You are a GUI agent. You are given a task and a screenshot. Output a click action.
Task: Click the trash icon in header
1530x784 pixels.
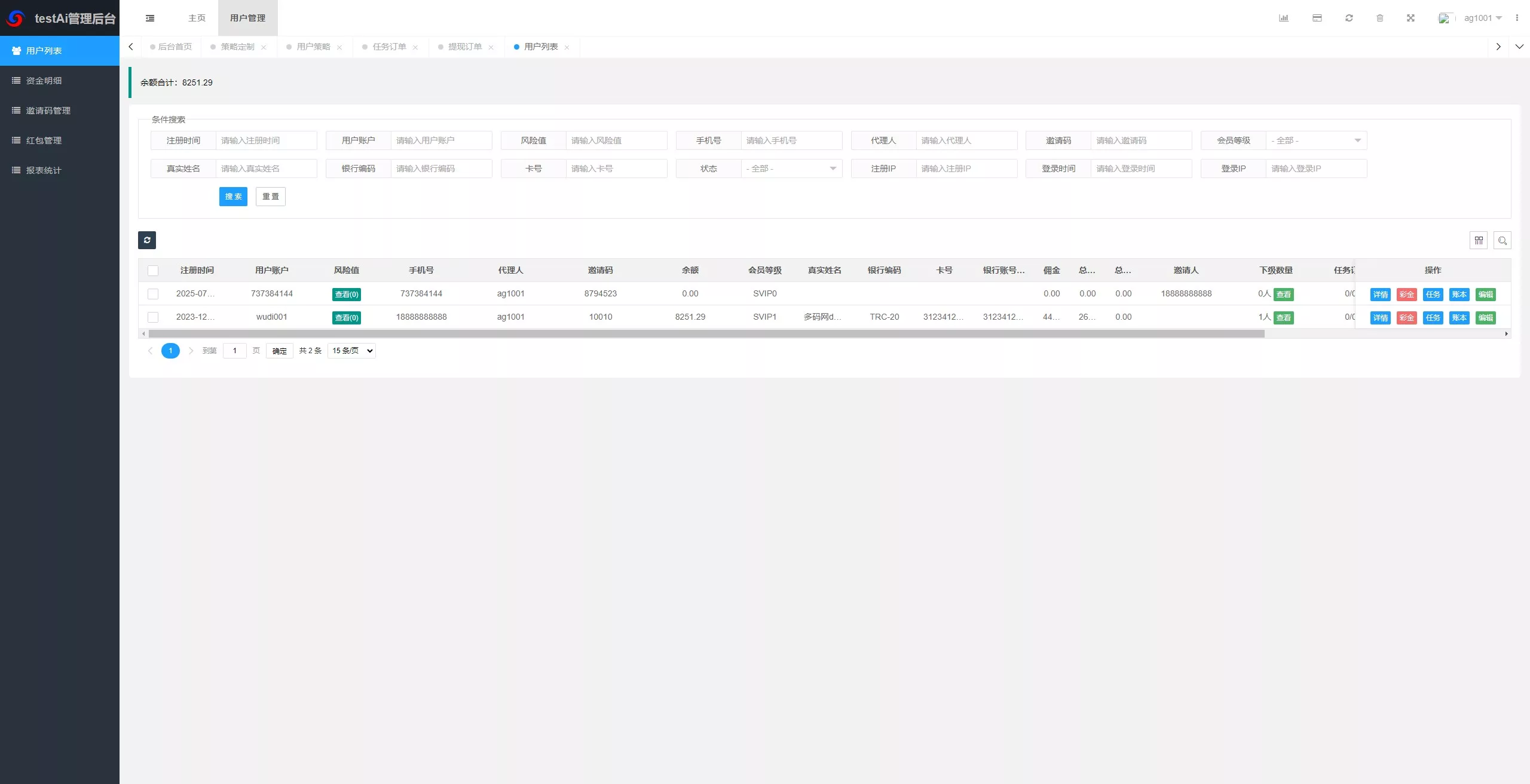[1380, 18]
